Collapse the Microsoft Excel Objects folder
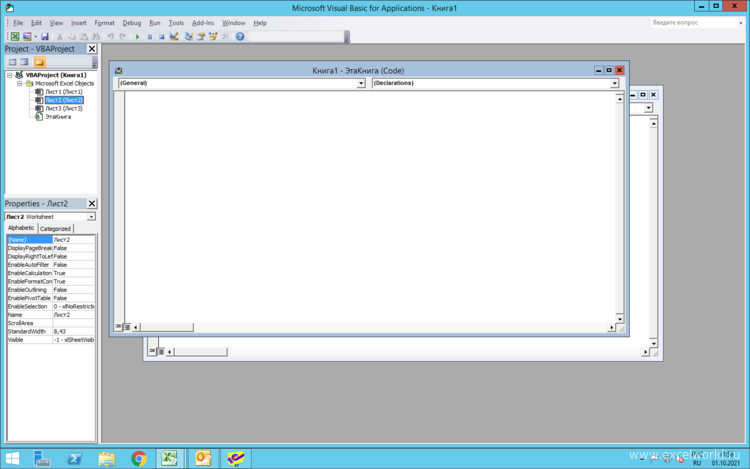This screenshot has height=469, width=750. tap(19, 83)
